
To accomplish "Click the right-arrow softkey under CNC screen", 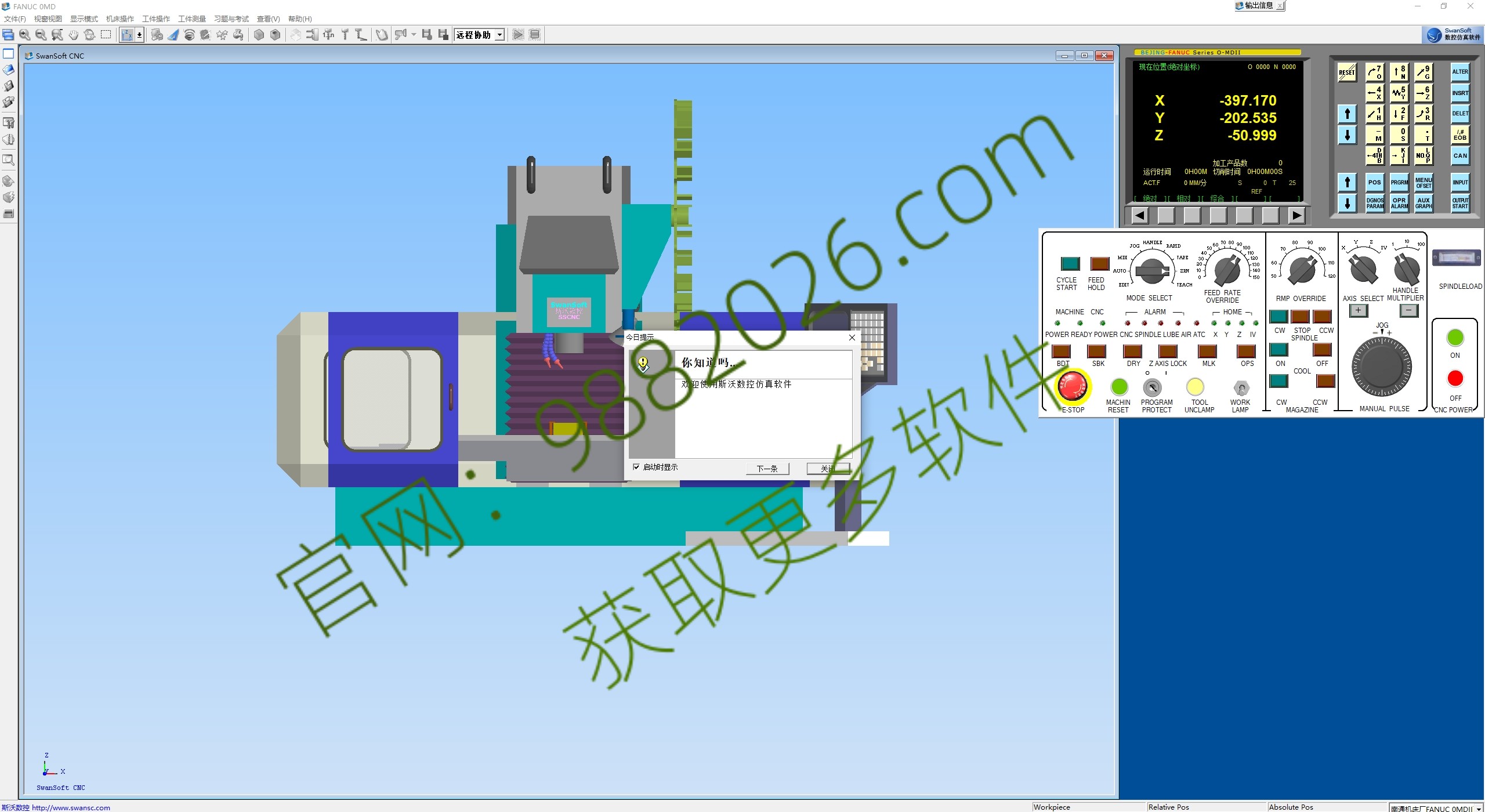I will point(1296,216).
